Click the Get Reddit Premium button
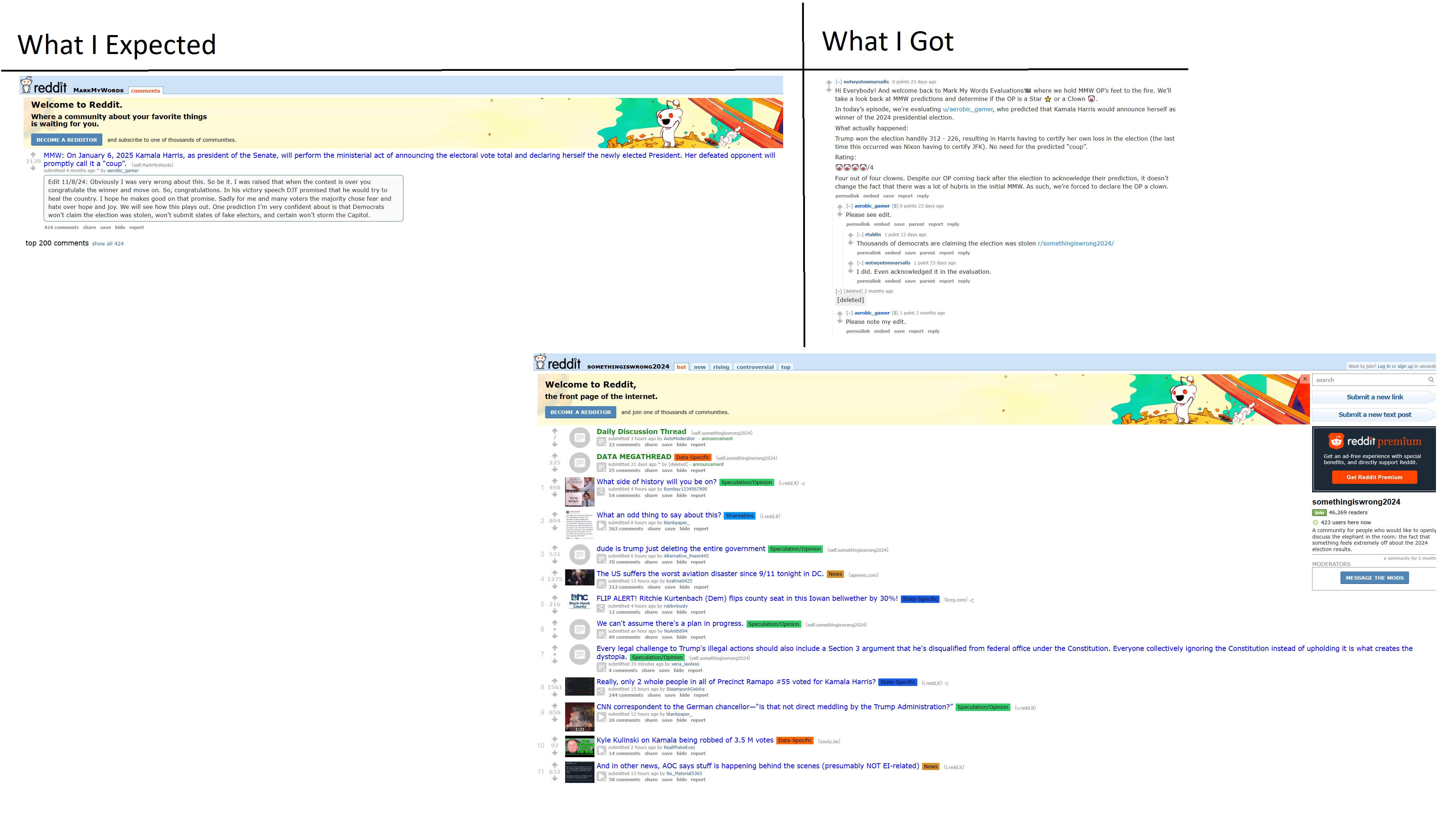This screenshot has height=813, width=1456. coord(1374,477)
